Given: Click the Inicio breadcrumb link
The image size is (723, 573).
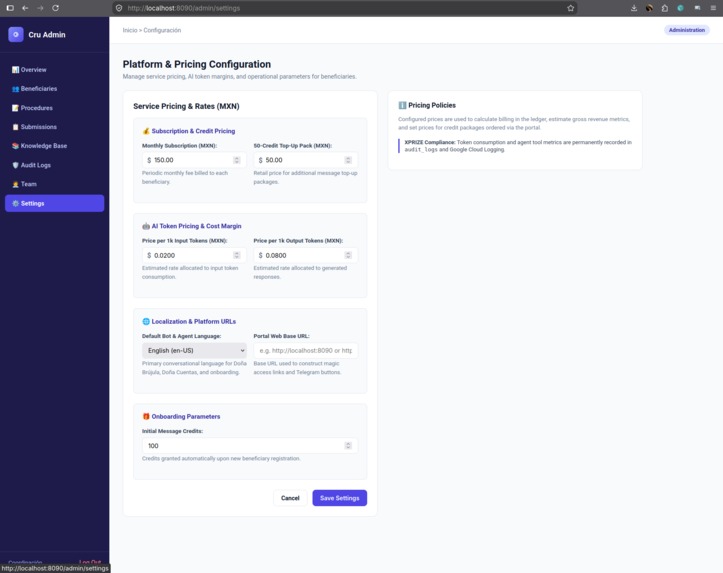Looking at the screenshot, I should point(130,30).
